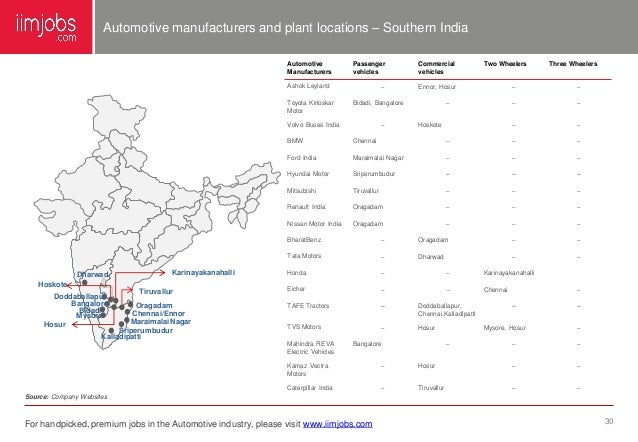Select the 'Hyundai Motor' cell
Screen dimensions: 638x442
308,174
